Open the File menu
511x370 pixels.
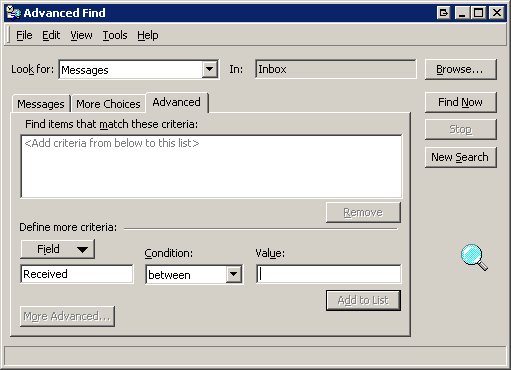[x=24, y=35]
